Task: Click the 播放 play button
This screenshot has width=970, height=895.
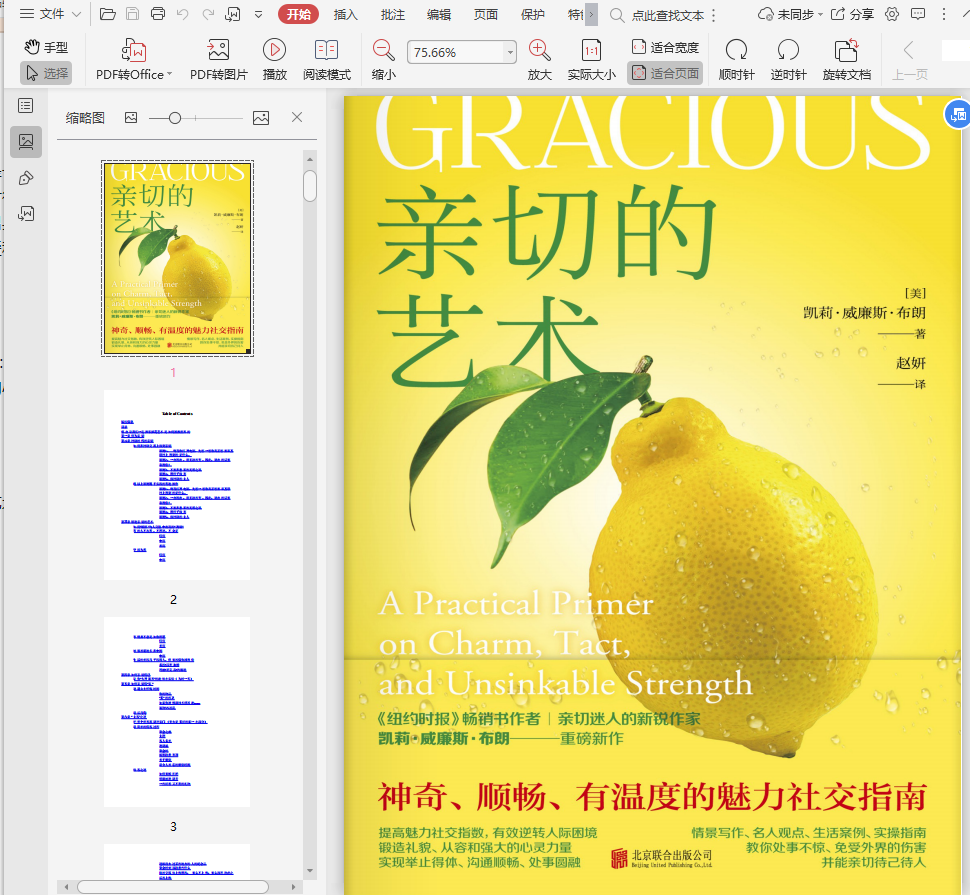Action: (x=274, y=59)
